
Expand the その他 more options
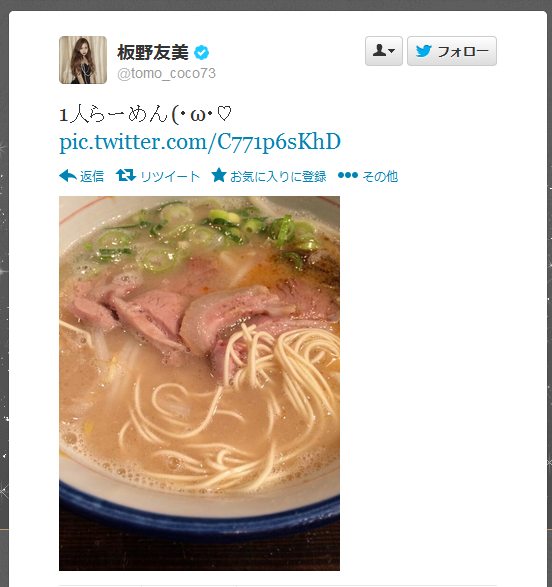(380, 176)
